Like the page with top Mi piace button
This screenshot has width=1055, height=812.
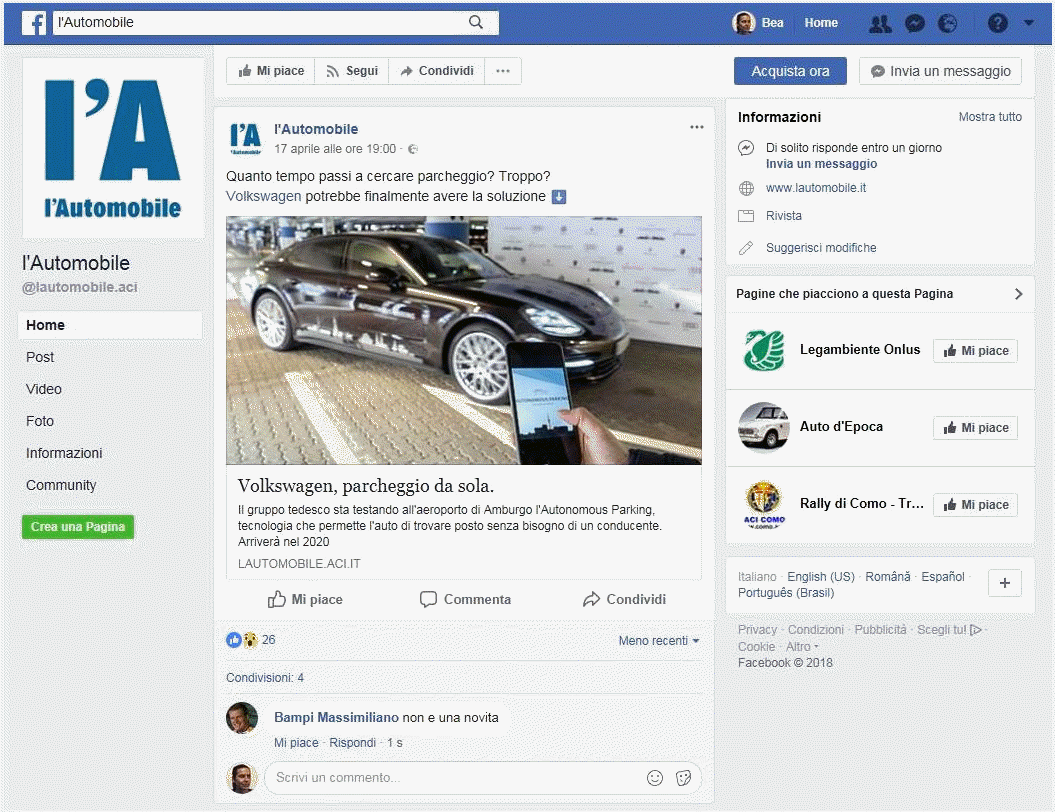tap(271, 71)
